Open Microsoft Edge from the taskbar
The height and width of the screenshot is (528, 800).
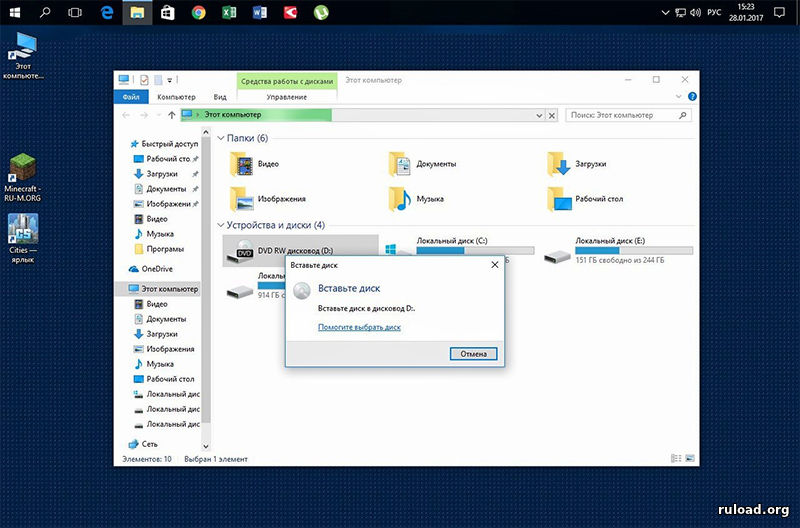coord(107,12)
